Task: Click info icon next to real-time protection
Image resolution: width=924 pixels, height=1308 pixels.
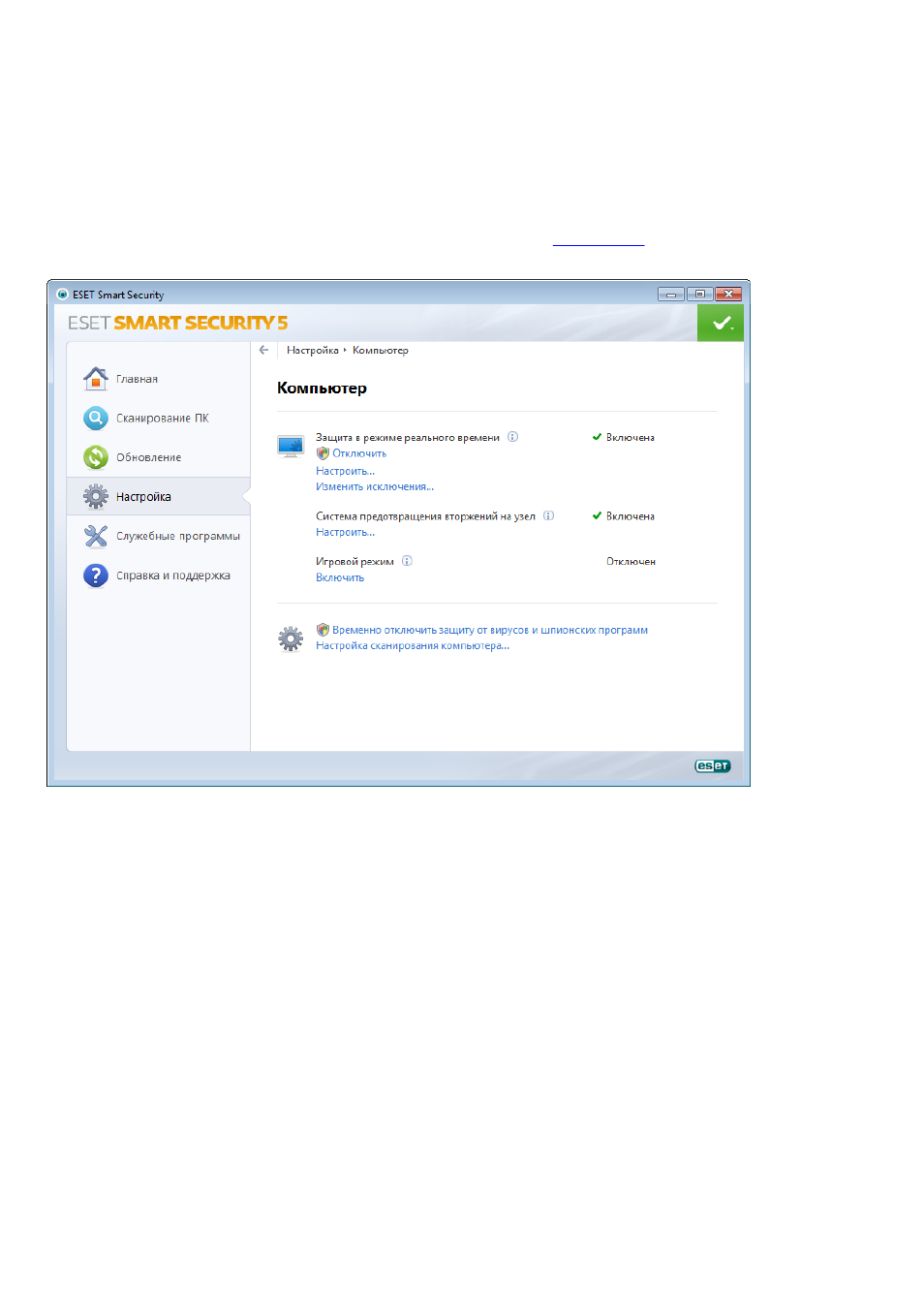Action: tap(513, 437)
